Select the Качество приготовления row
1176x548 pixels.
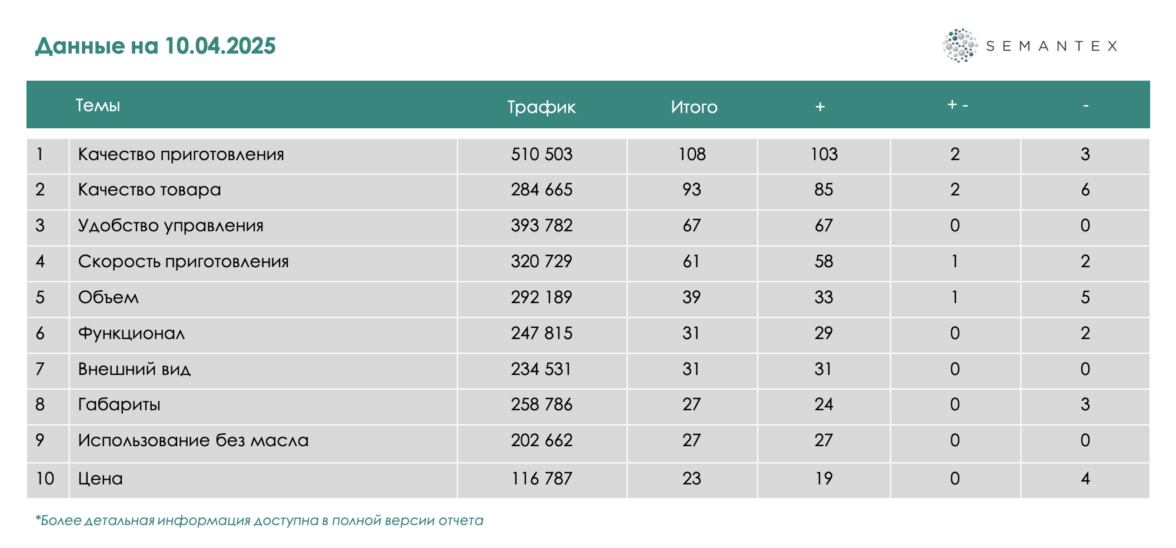point(181,155)
